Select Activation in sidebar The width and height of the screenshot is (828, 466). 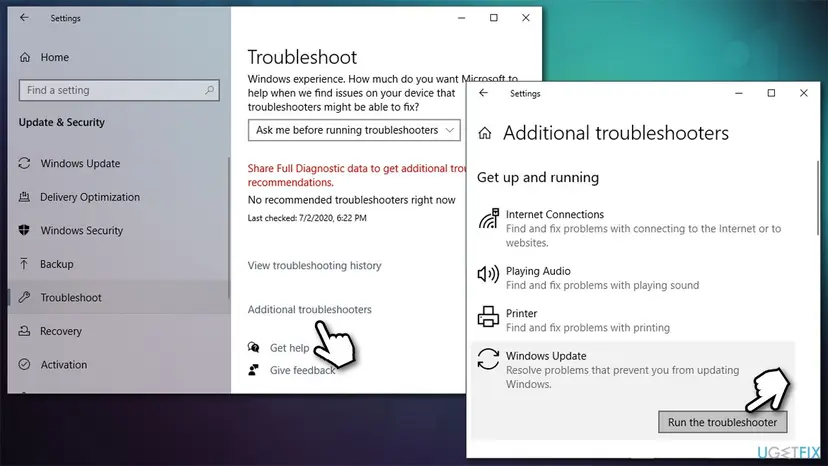(64, 365)
